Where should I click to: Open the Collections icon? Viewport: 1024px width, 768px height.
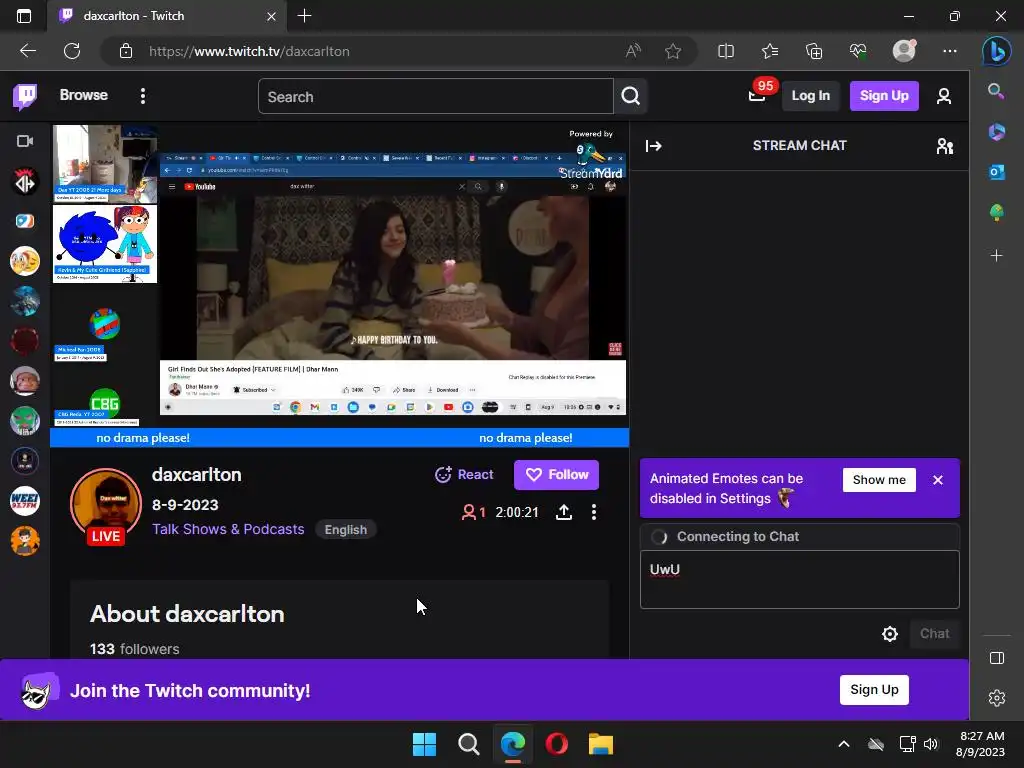[x=814, y=51]
